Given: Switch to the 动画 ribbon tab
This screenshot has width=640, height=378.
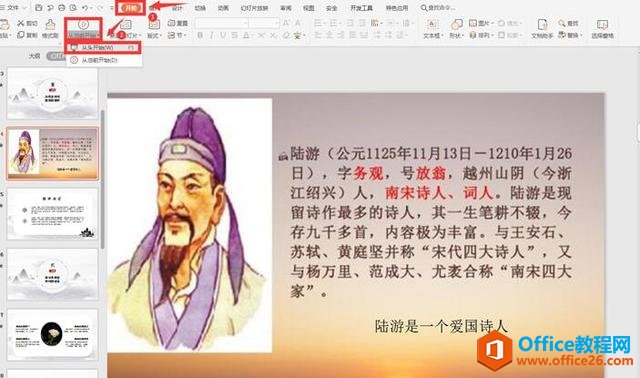Looking at the screenshot, I should [223, 8].
